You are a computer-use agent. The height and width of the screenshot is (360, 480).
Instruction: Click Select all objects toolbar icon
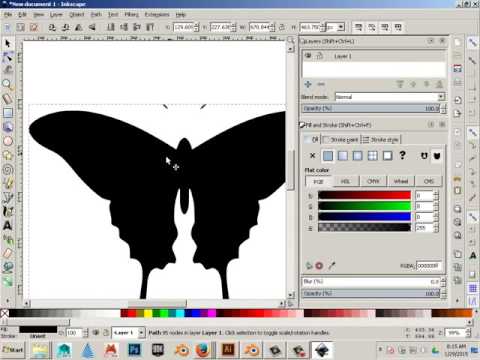coord(7,27)
